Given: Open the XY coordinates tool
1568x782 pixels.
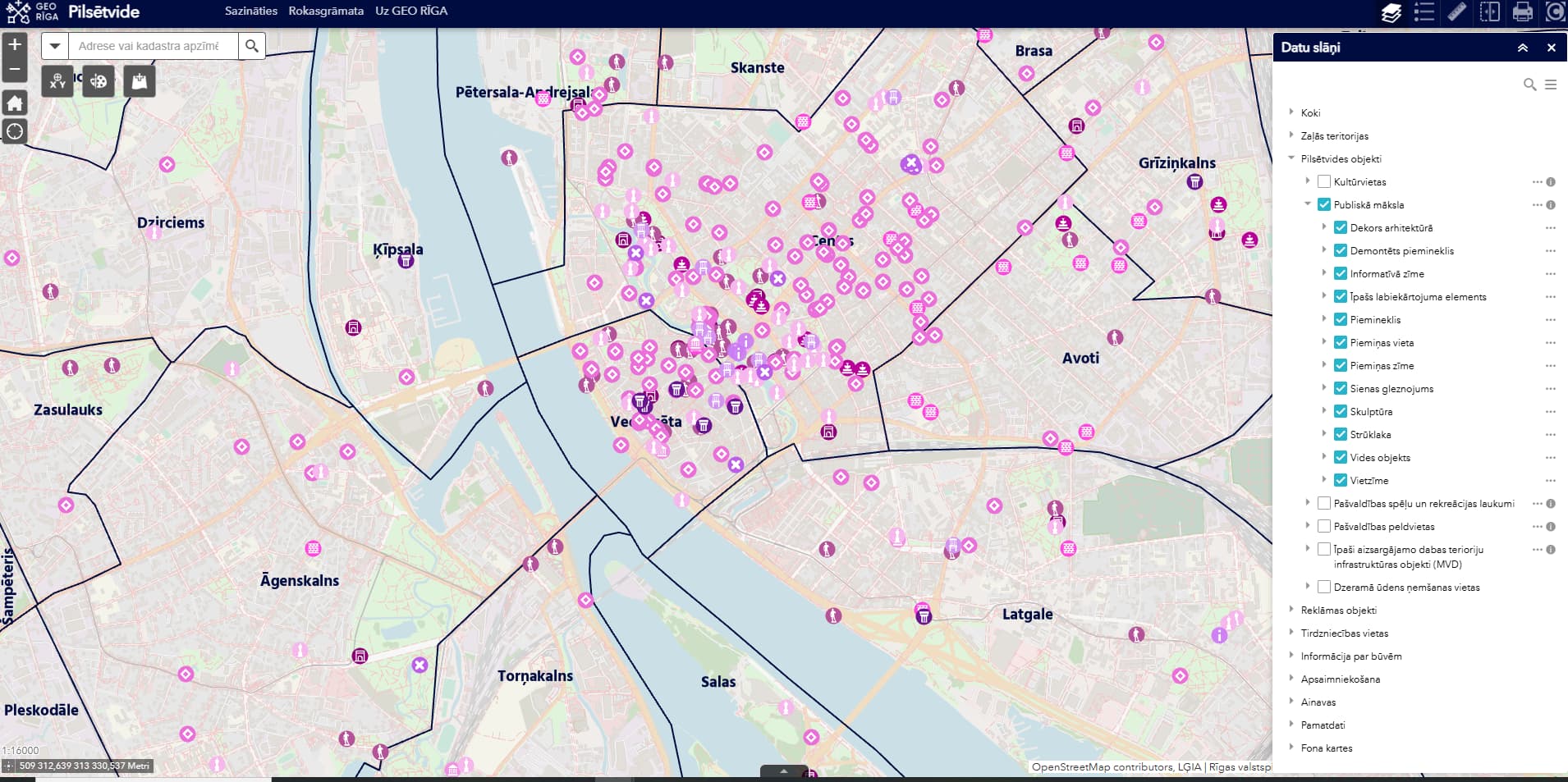Looking at the screenshot, I should (57, 81).
